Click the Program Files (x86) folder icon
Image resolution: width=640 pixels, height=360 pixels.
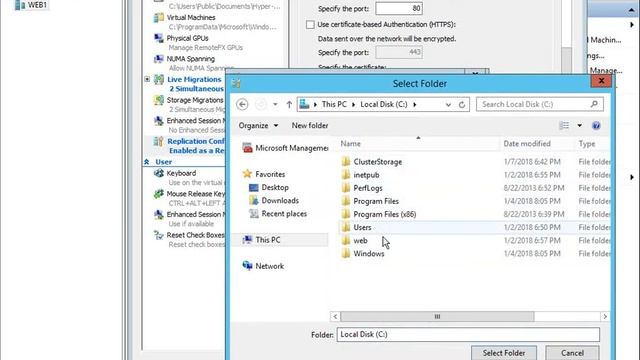tap(346, 214)
